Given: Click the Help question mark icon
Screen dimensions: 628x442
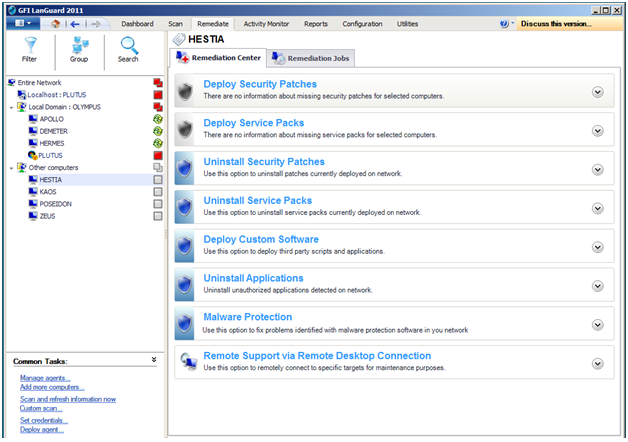Looking at the screenshot, I should click(504, 24).
